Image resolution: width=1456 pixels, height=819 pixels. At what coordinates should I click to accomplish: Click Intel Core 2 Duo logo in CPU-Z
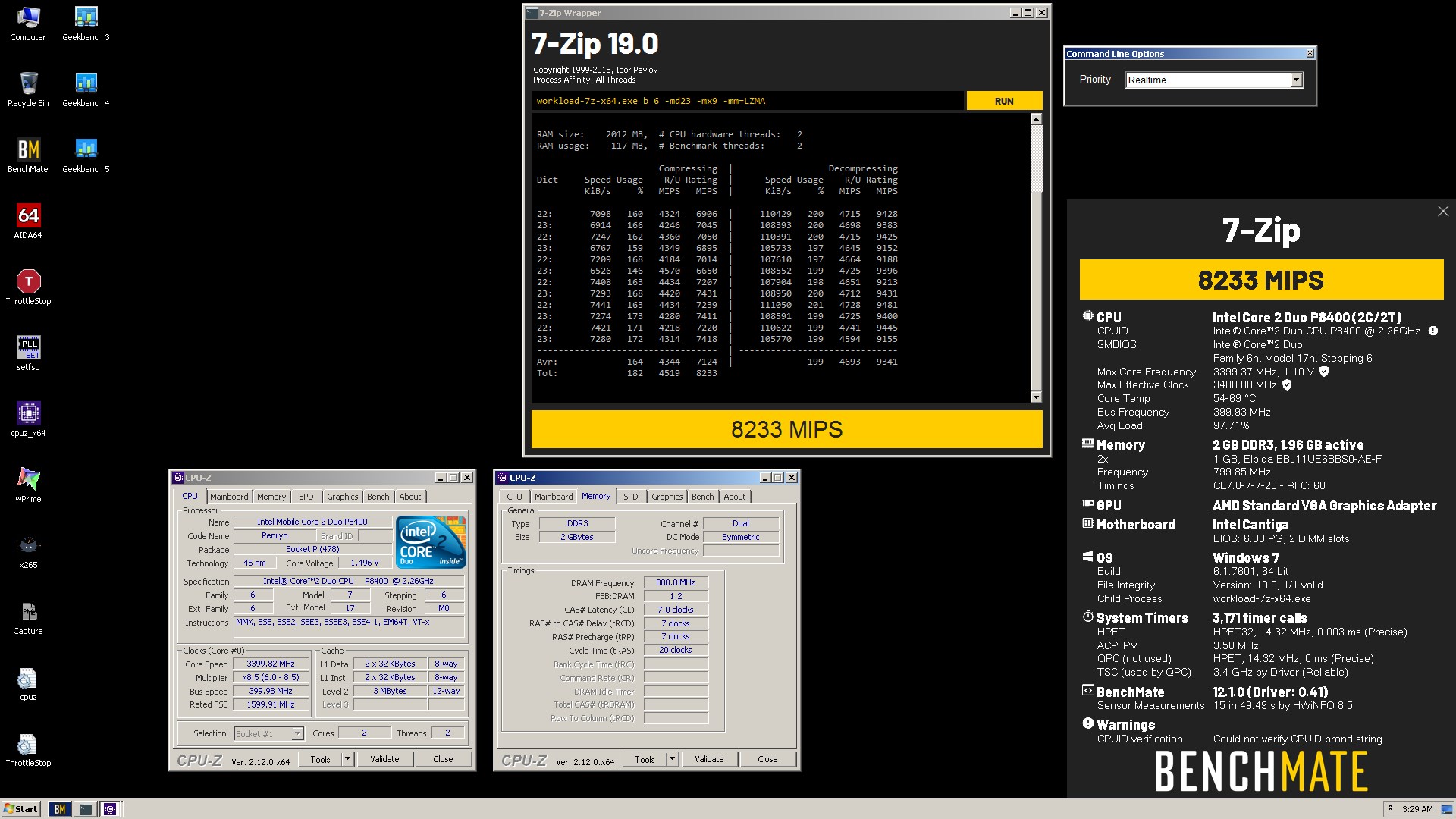[431, 542]
